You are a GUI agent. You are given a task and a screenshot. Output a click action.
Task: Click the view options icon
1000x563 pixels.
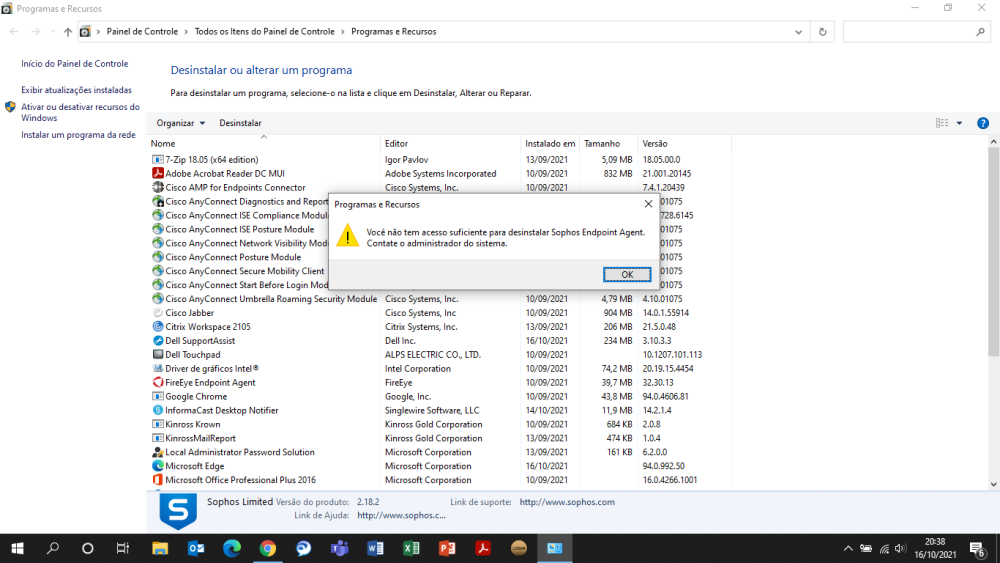click(942, 123)
